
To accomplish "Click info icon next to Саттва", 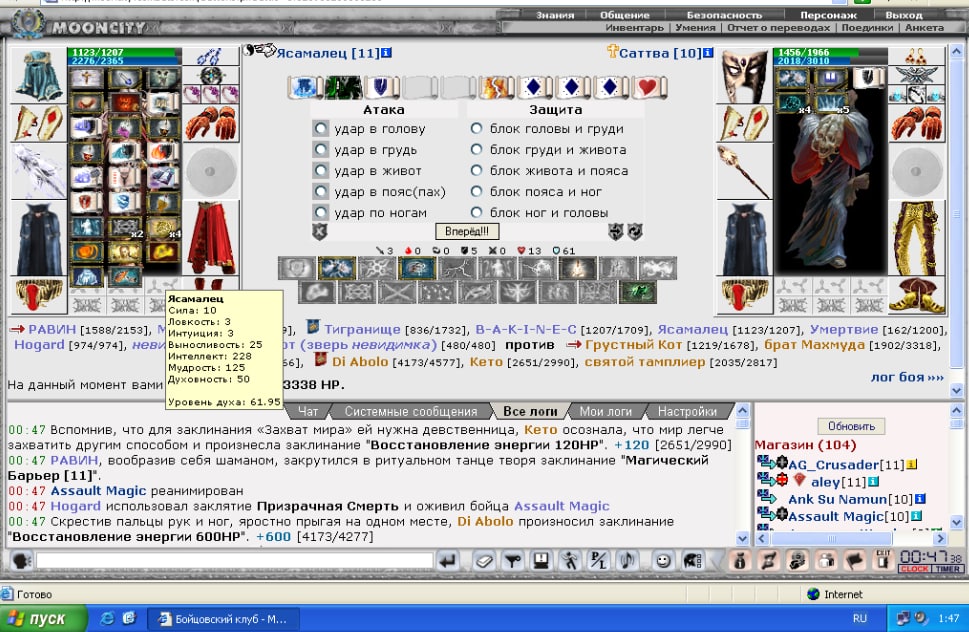I will tap(708, 53).
